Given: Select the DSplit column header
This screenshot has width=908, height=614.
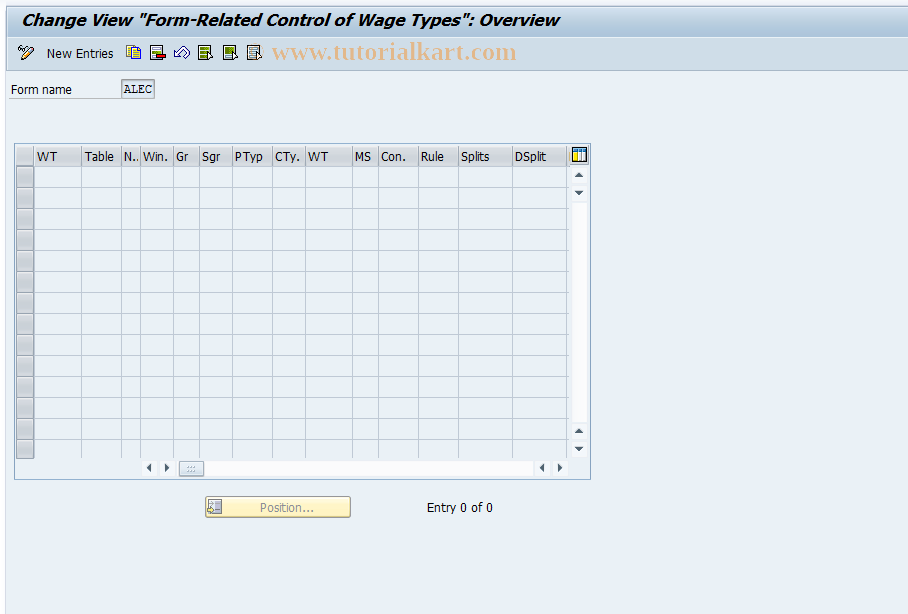Looking at the screenshot, I should click(539, 156).
